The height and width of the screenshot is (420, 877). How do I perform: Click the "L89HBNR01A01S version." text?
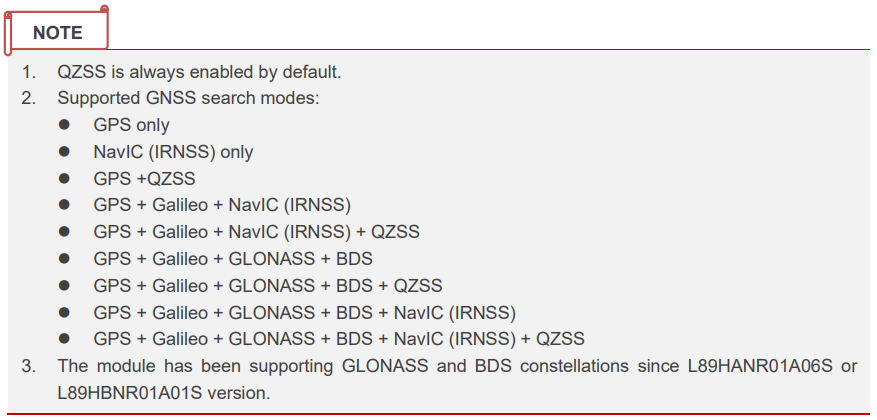click(x=163, y=392)
